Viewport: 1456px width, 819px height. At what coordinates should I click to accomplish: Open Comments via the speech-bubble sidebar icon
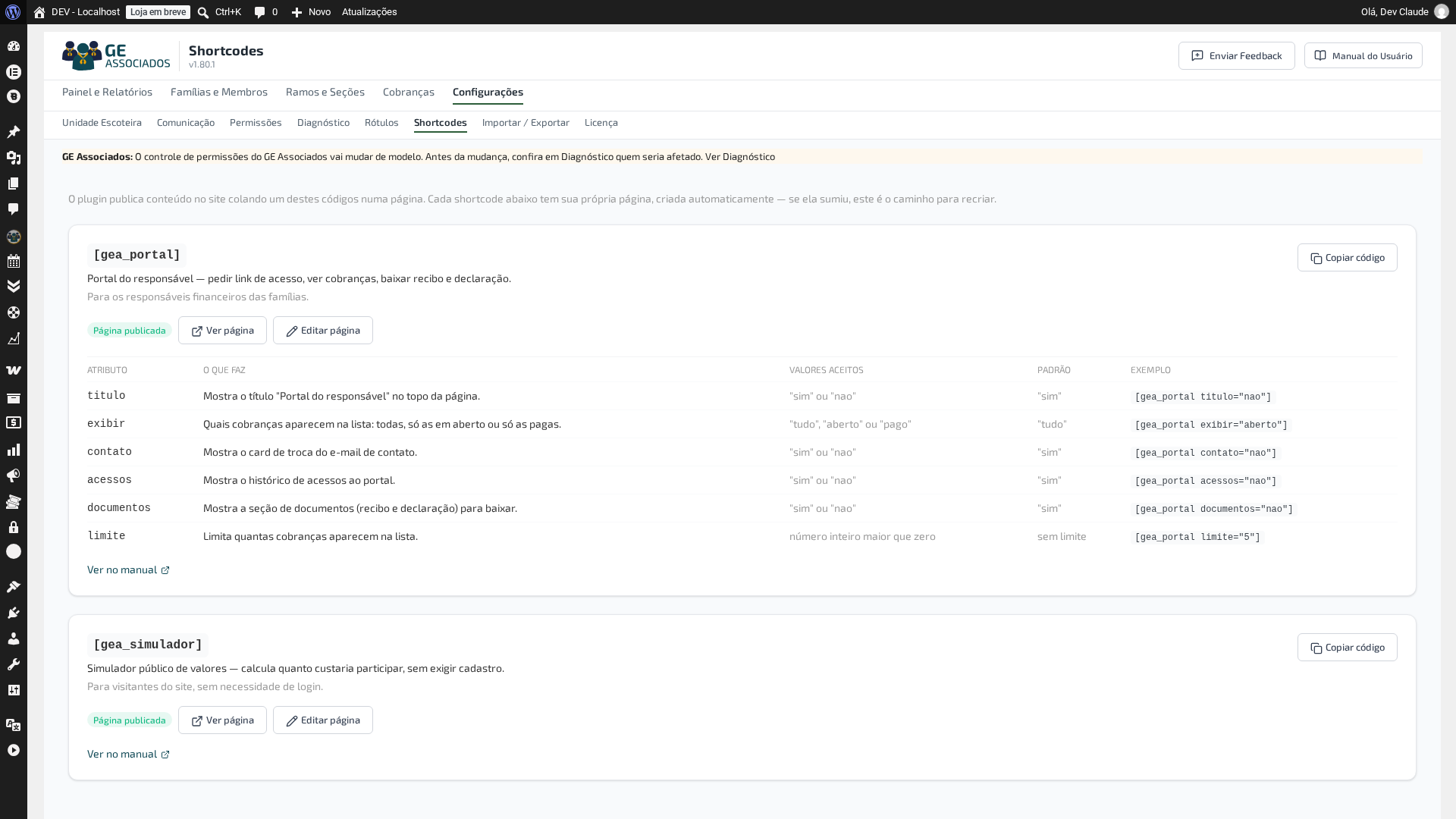click(14, 209)
